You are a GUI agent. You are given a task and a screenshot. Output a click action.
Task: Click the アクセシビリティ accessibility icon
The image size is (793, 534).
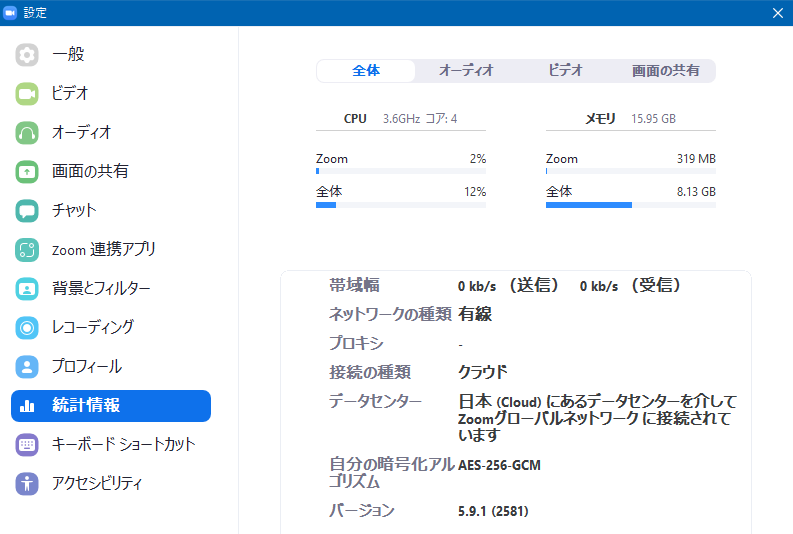click(27, 484)
